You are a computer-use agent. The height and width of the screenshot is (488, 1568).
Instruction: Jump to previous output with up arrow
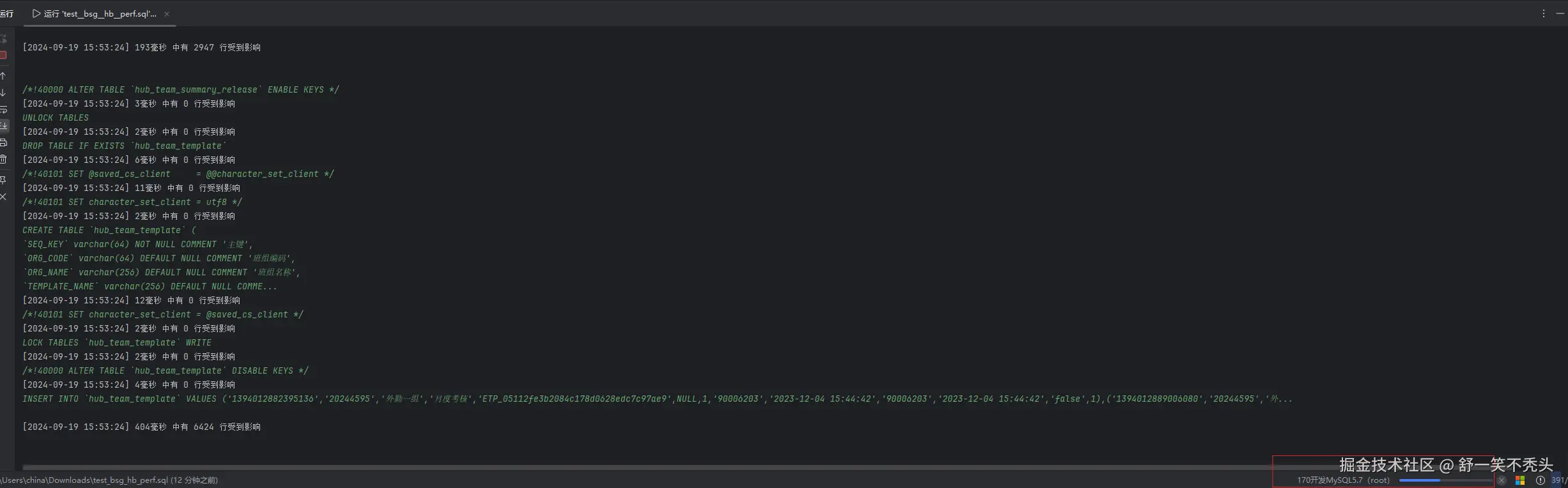pos(3,76)
